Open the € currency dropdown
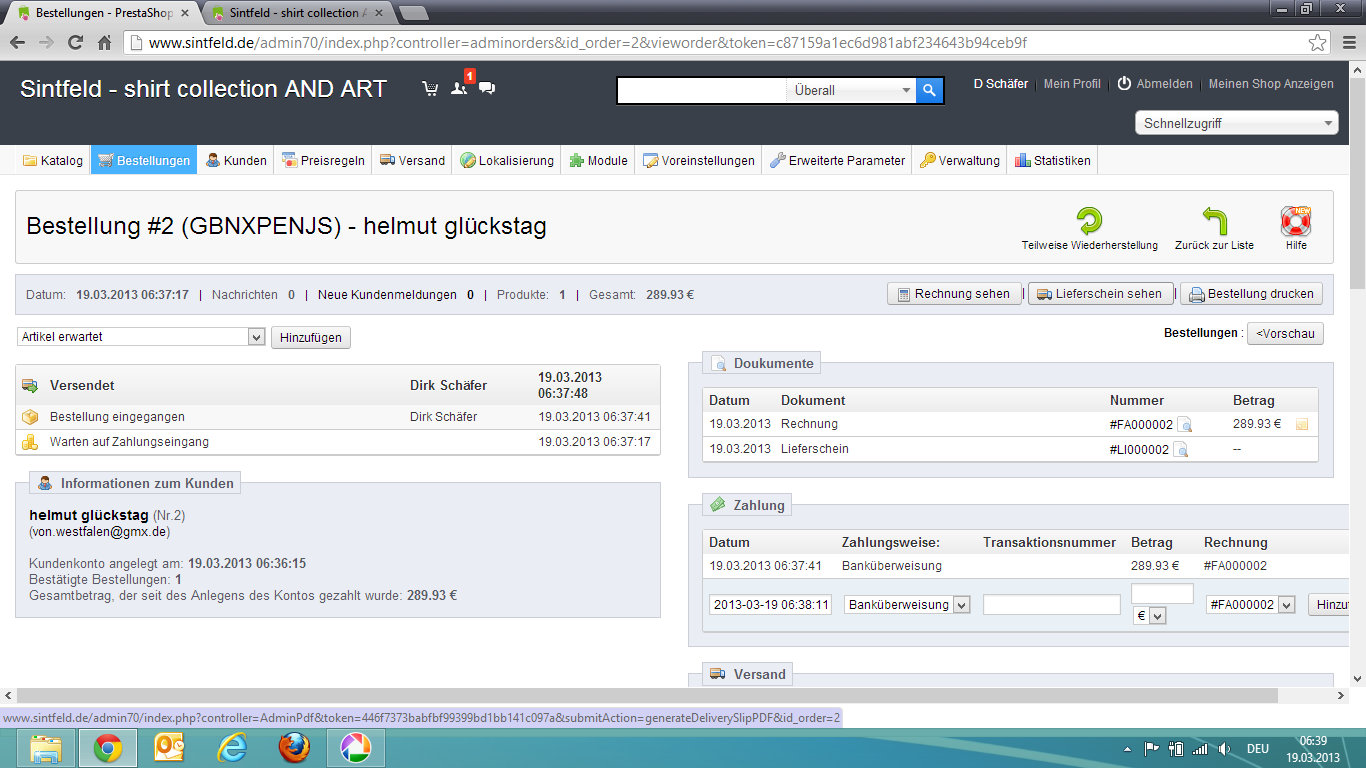1366x768 pixels. 1149,616
